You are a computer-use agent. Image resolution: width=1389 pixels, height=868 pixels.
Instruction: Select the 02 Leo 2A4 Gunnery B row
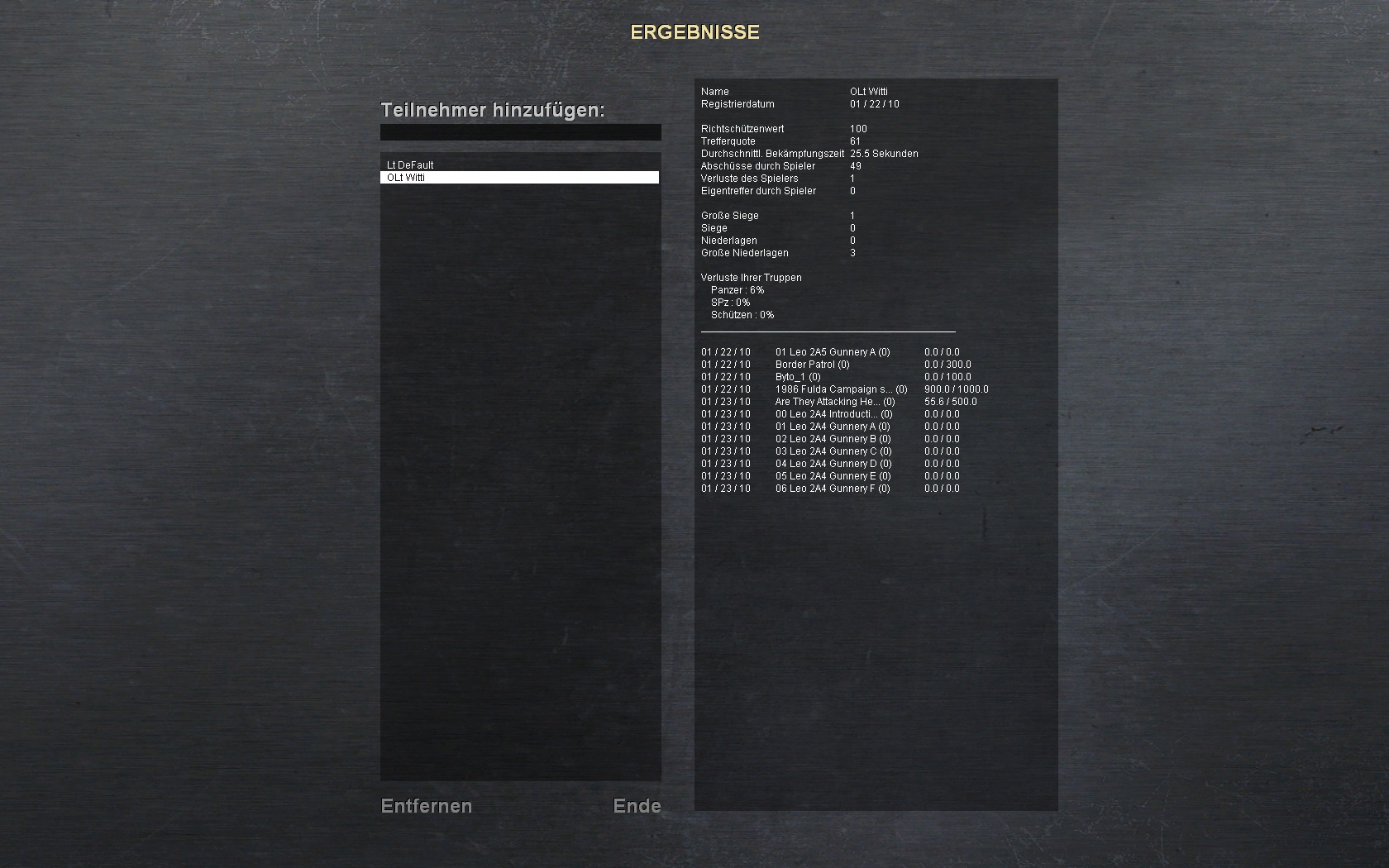pyautogui.click(x=832, y=439)
